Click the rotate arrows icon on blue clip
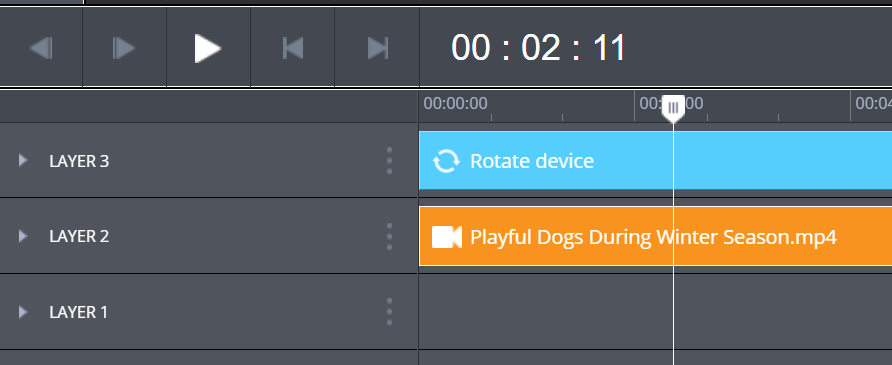This screenshot has height=365, width=892. (x=446, y=161)
